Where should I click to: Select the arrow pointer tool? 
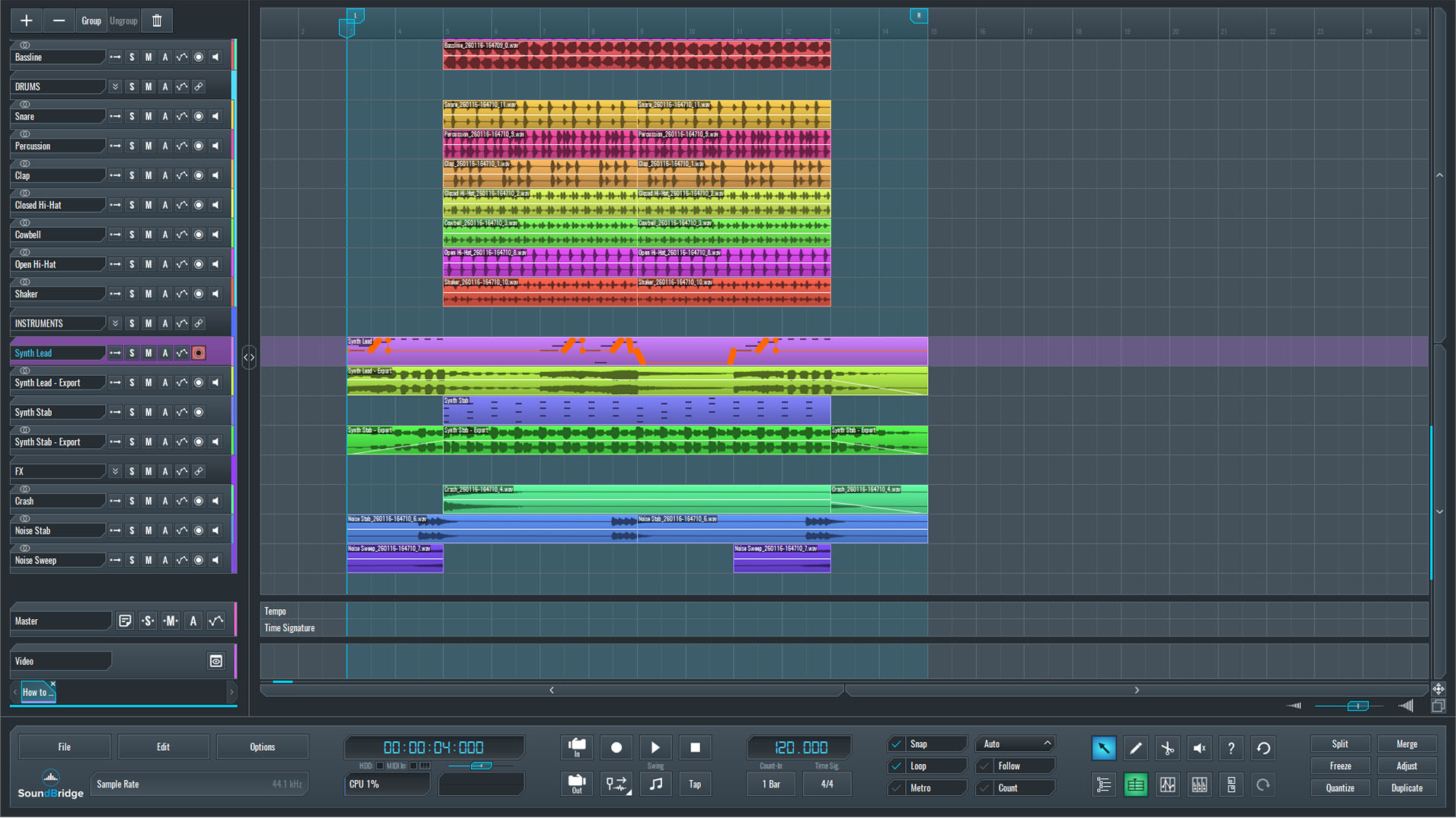1103,748
